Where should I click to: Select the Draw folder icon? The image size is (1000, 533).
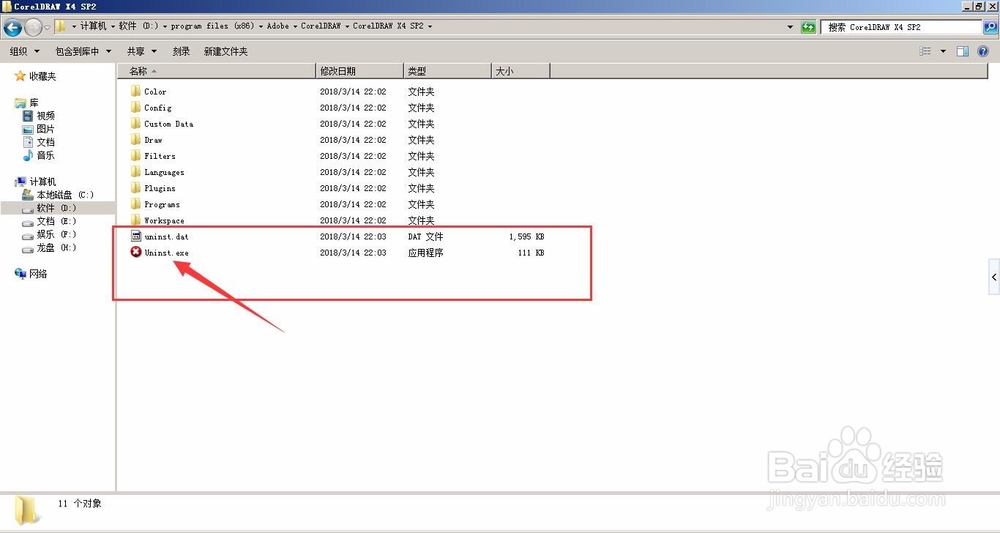pos(135,139)
